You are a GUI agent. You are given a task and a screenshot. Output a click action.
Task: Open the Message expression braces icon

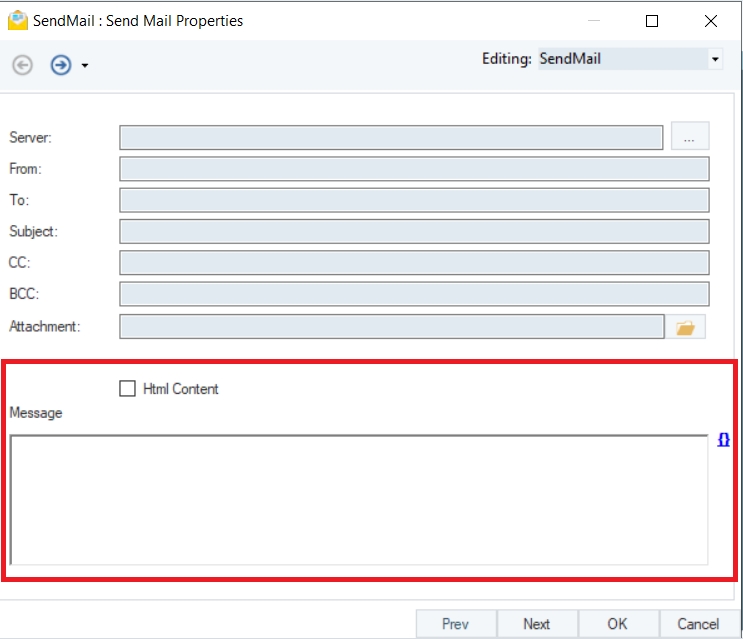(724, 440)
